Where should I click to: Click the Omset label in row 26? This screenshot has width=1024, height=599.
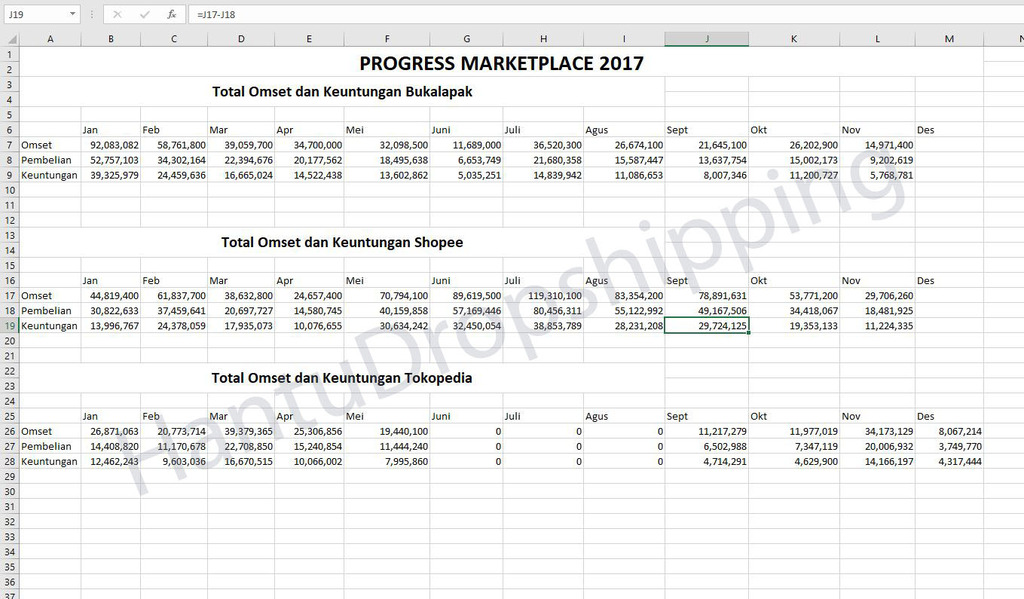click(36, 431)
